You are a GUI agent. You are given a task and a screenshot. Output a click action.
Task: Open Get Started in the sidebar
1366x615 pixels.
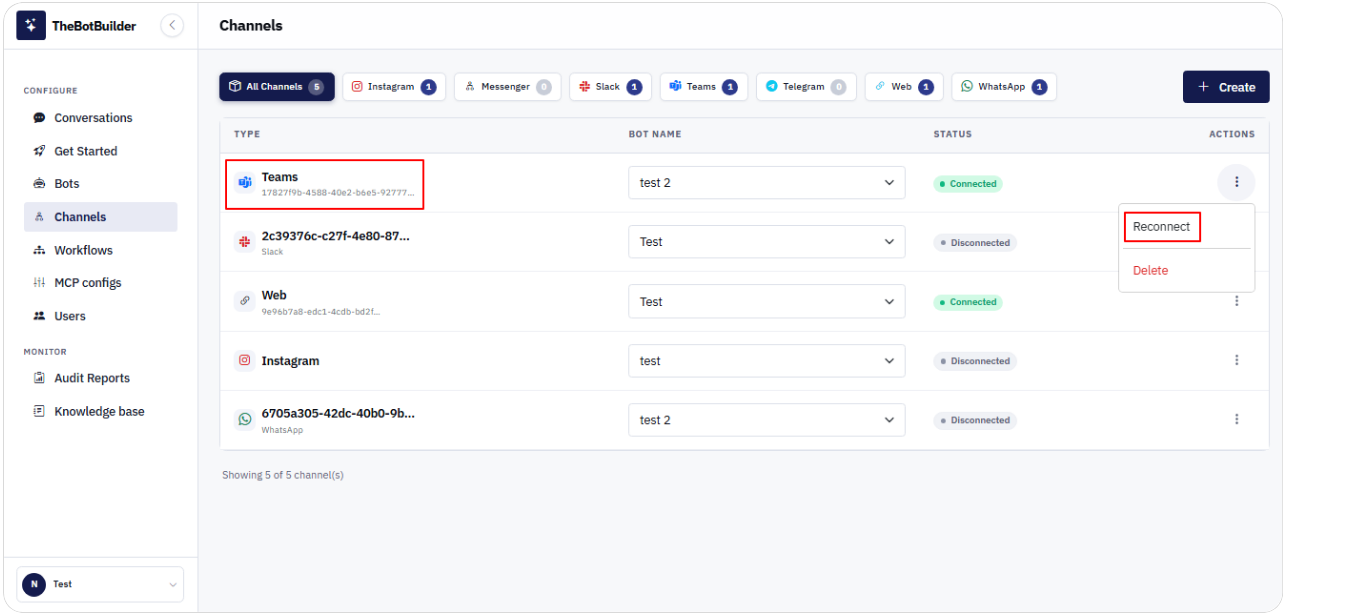[100, 151]
